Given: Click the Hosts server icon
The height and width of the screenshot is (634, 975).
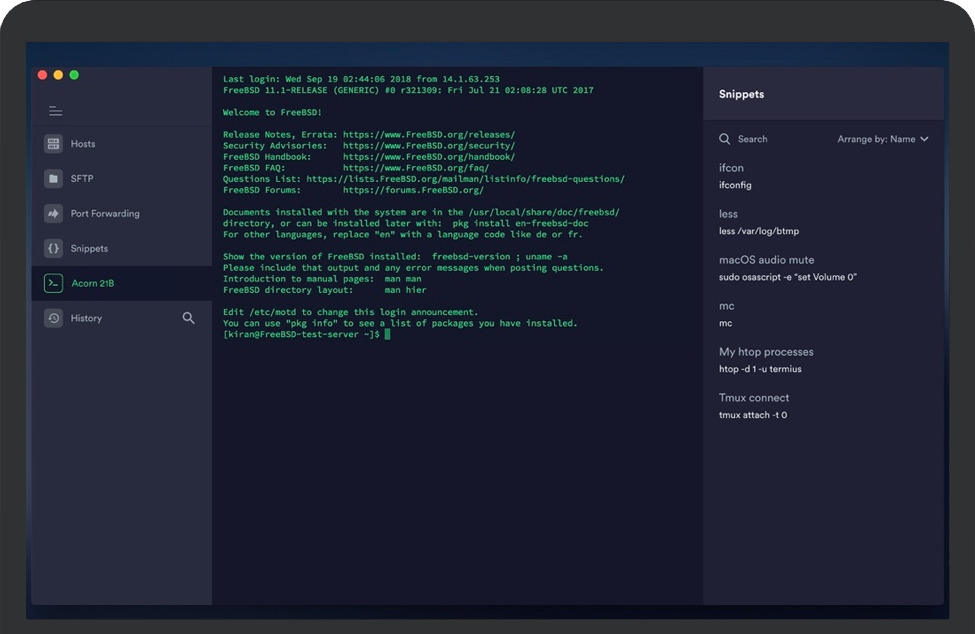Looking at the screenshot, I should 53,144.
